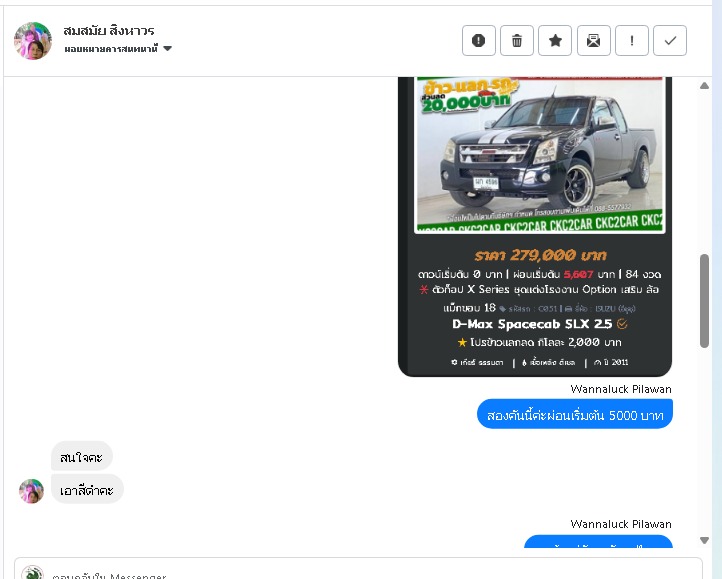722x579 pixels.
Task: Click the scroll up arrow of the chat
Action: point(704,86)
